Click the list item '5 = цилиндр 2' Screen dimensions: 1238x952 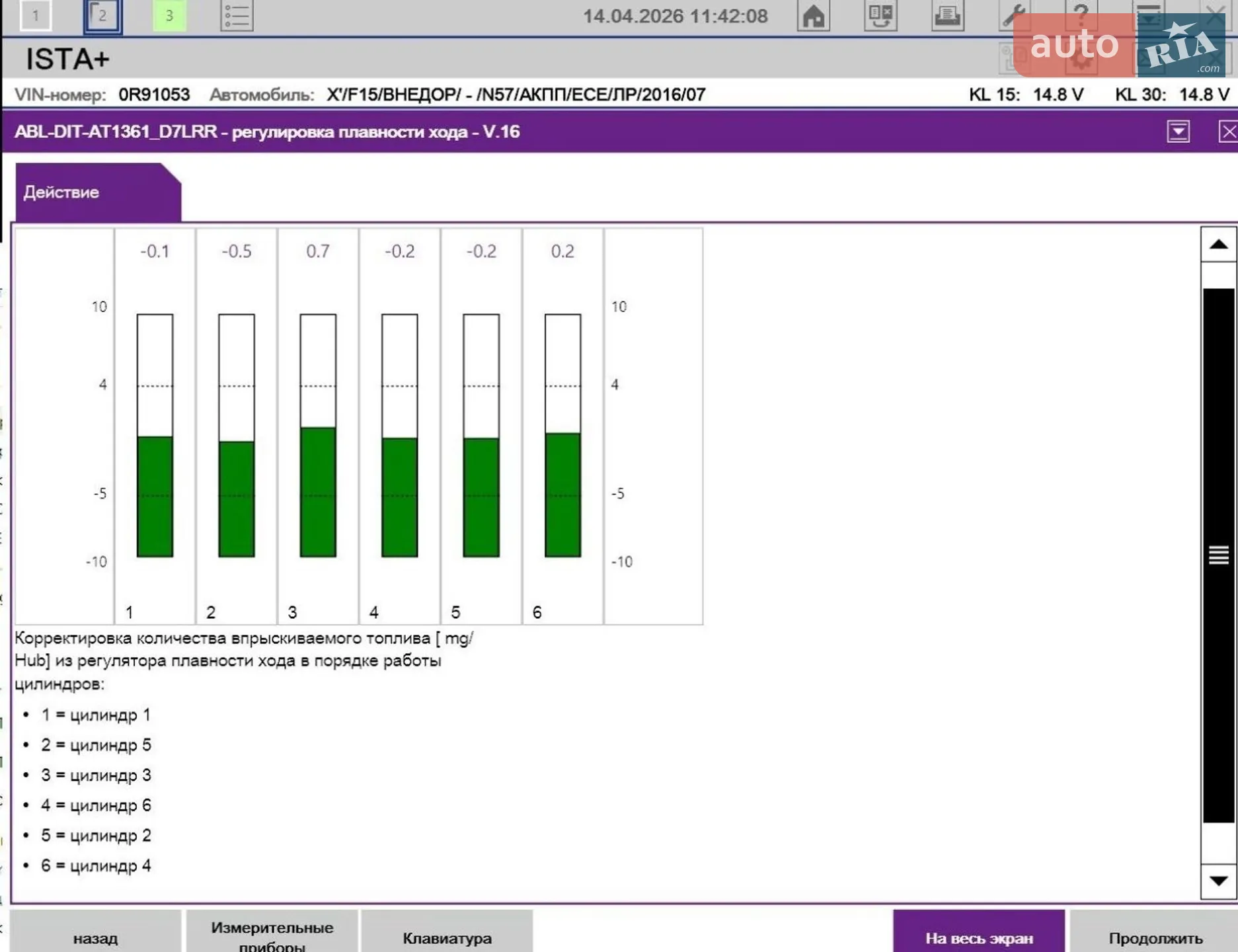point(96,835)
